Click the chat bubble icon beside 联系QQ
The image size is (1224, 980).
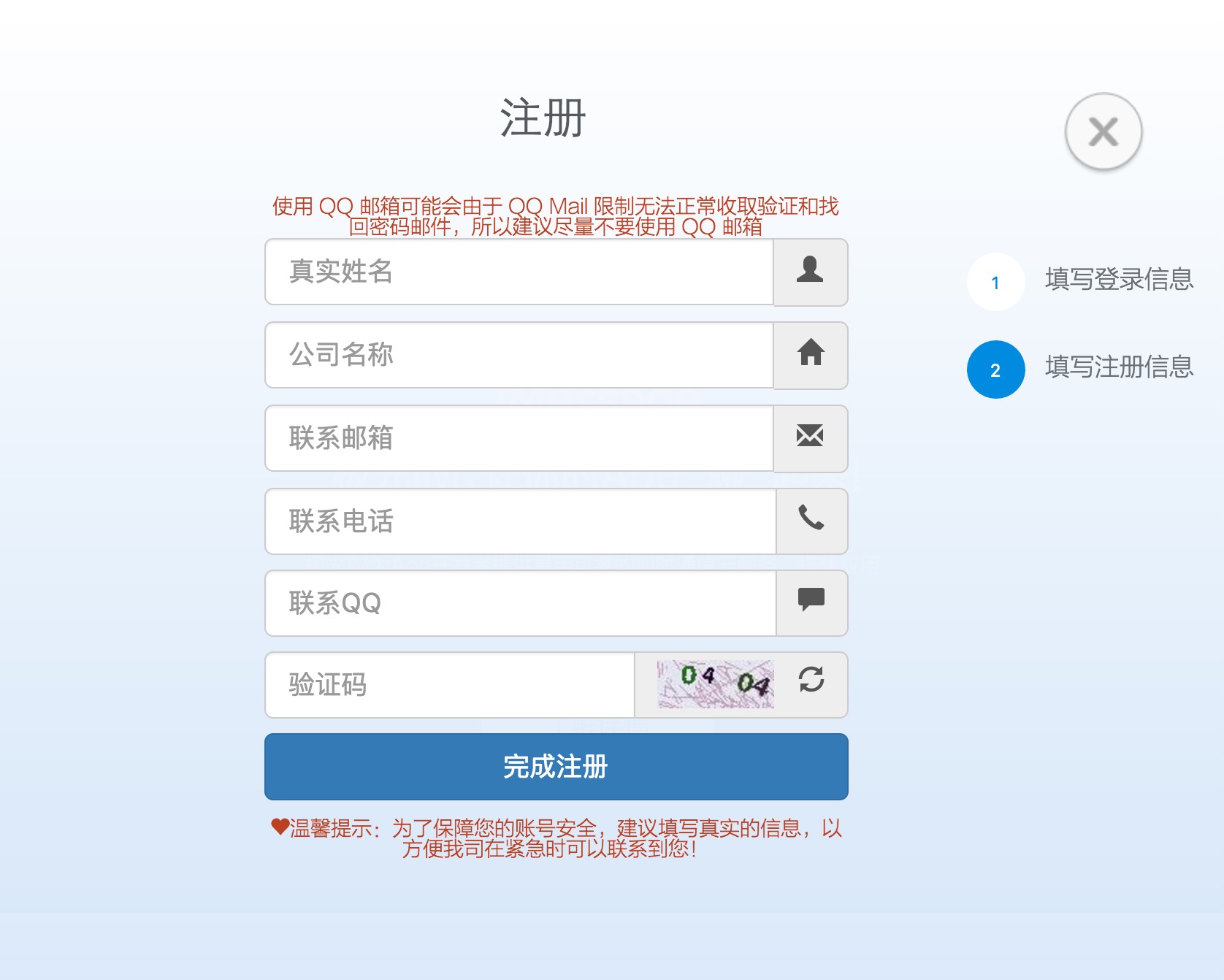point(811,600)
